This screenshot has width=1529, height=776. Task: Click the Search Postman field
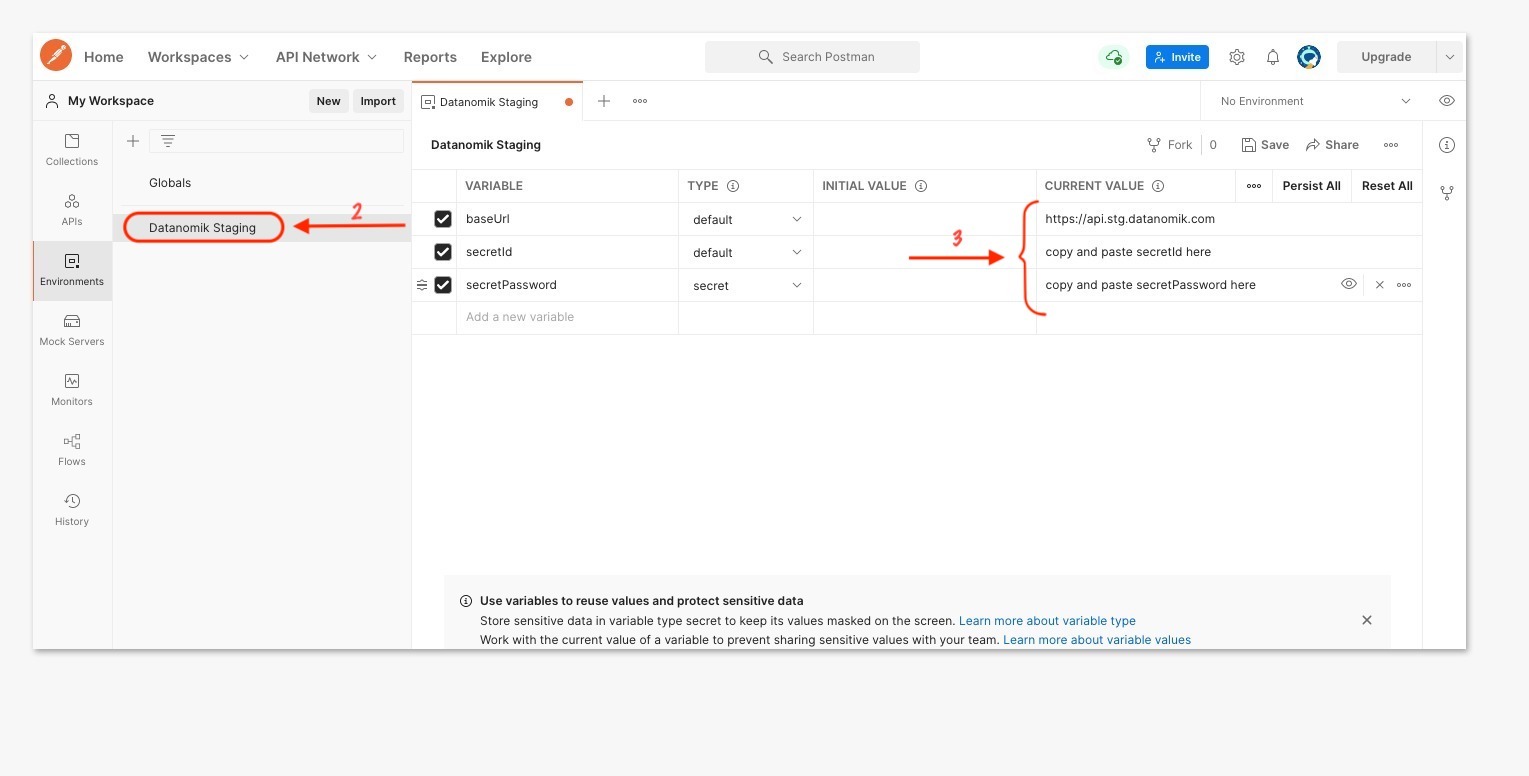(812, 57)
